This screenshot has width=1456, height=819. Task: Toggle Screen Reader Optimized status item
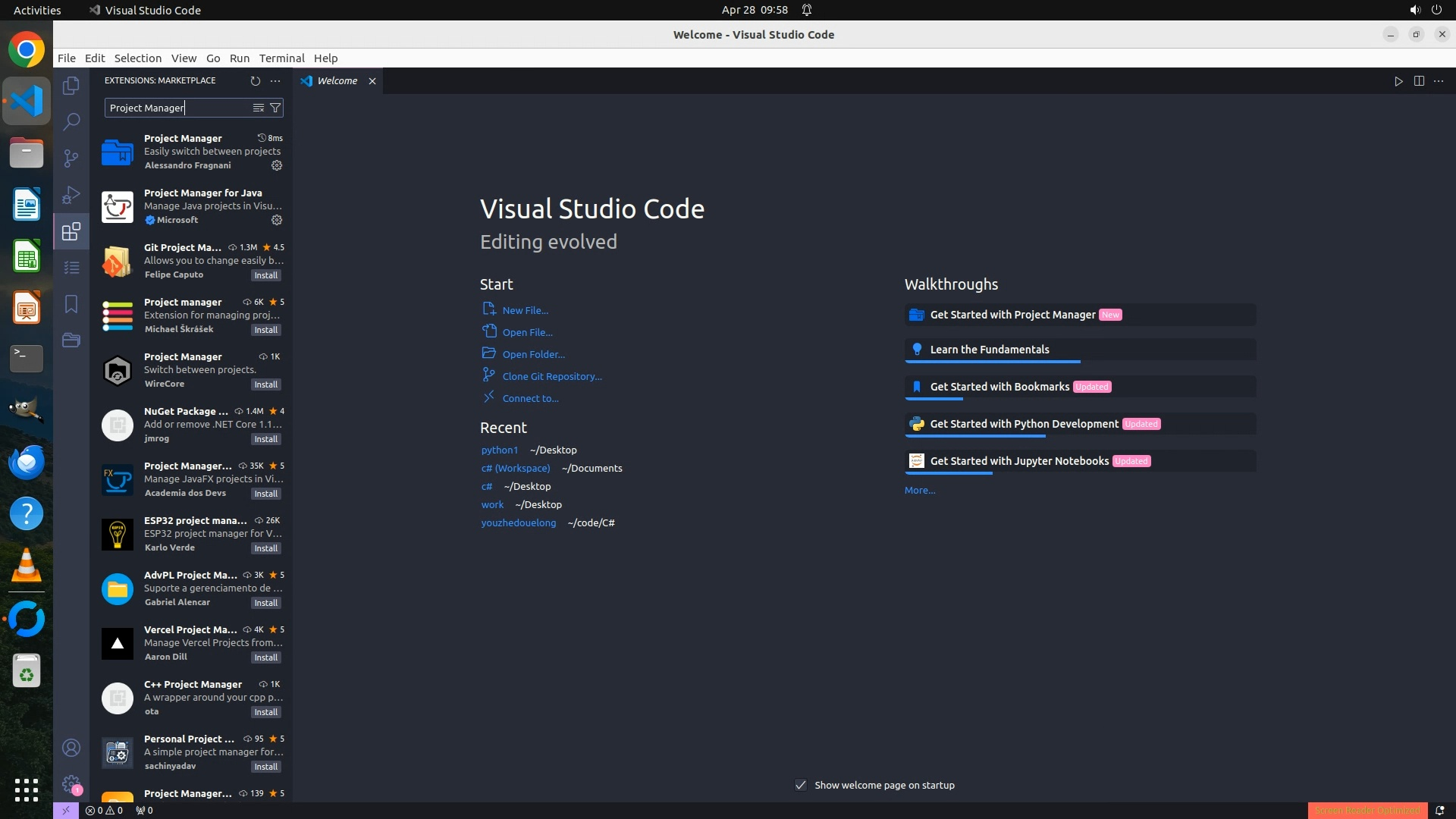click(1367, 810)
